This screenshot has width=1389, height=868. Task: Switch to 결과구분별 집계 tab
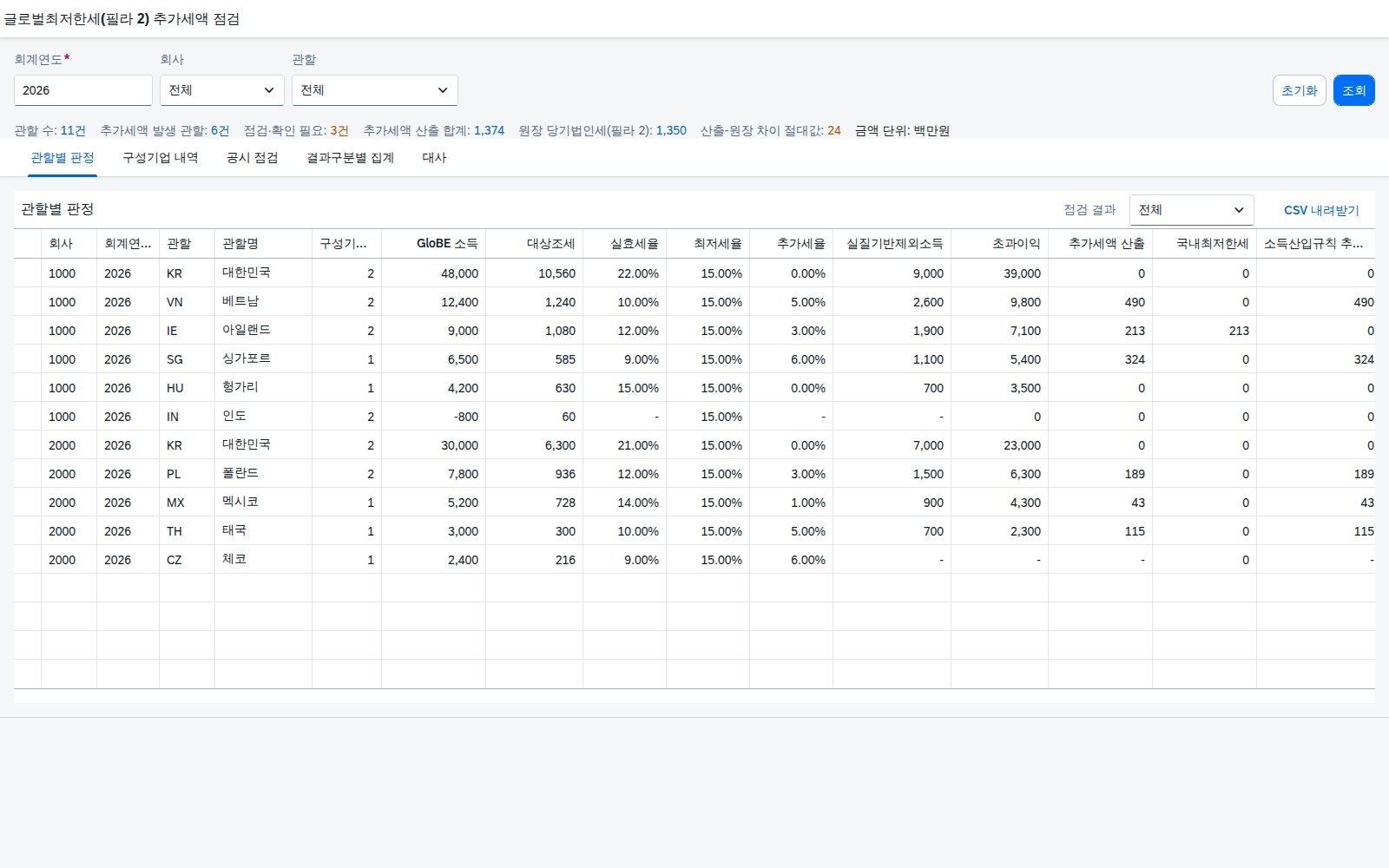[351, 158]
